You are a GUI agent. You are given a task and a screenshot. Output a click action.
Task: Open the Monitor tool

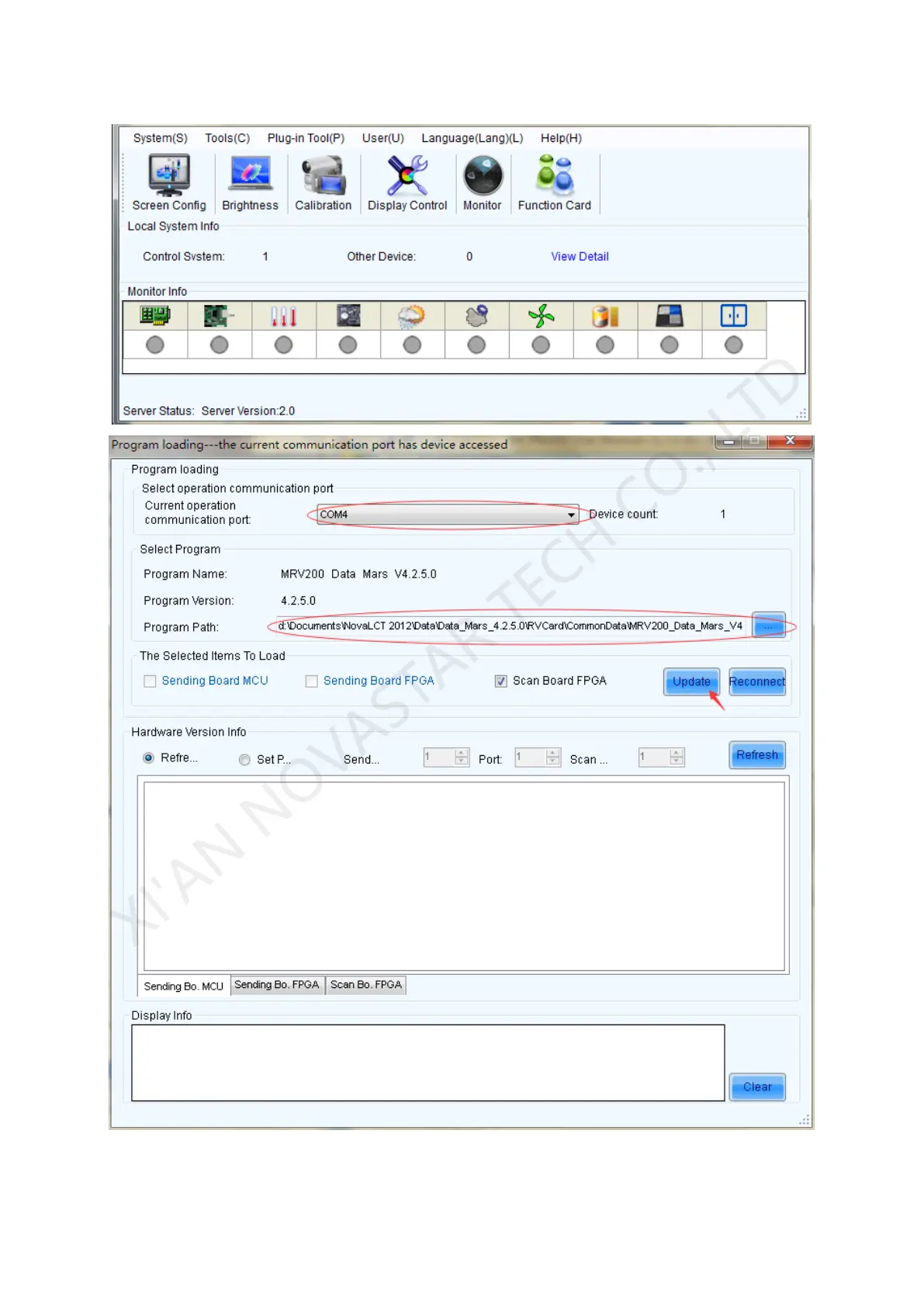(x=483, y=183)
